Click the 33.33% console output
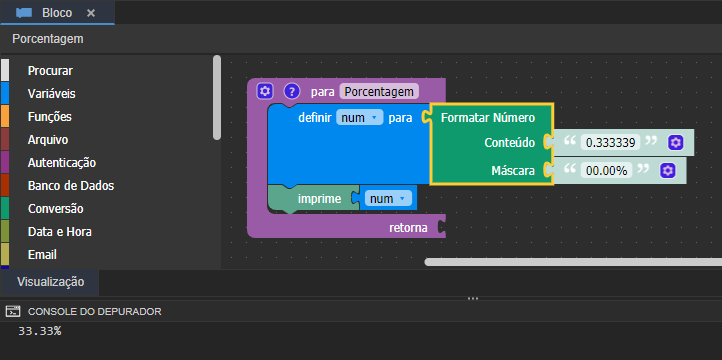722x360 pixels. click(x=40, y=331)
